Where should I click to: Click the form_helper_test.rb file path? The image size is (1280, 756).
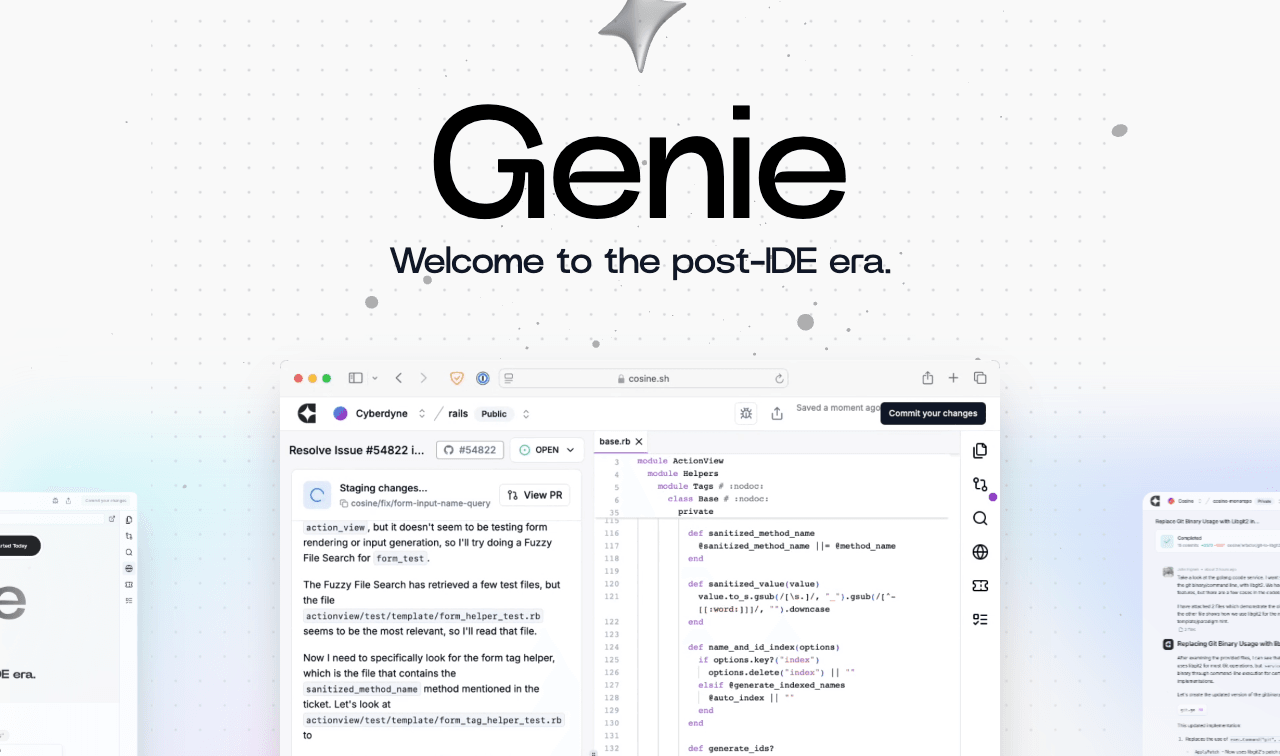(x=423, y=616)
